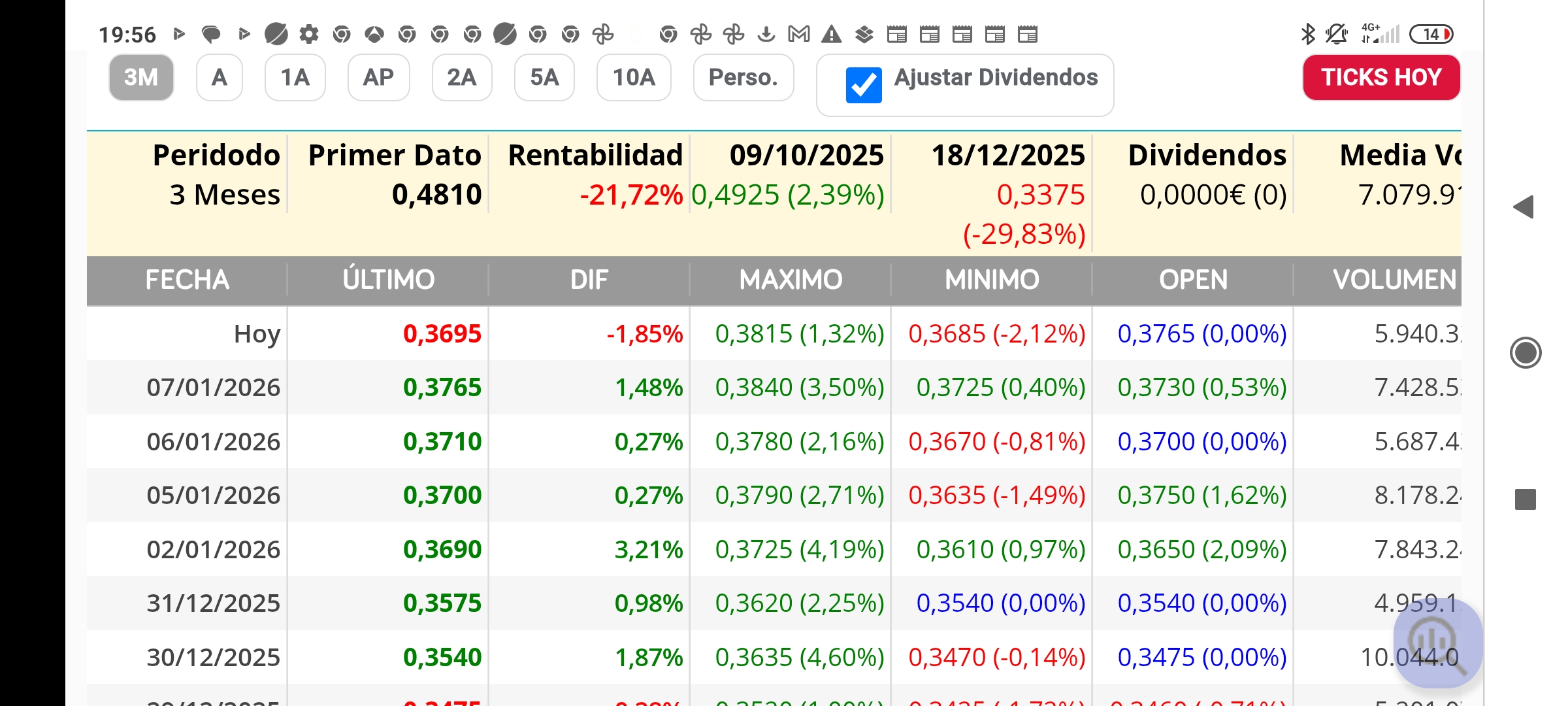Tap Android back triangle button
Screen dimensions: 1568x706
(1524, 207)
